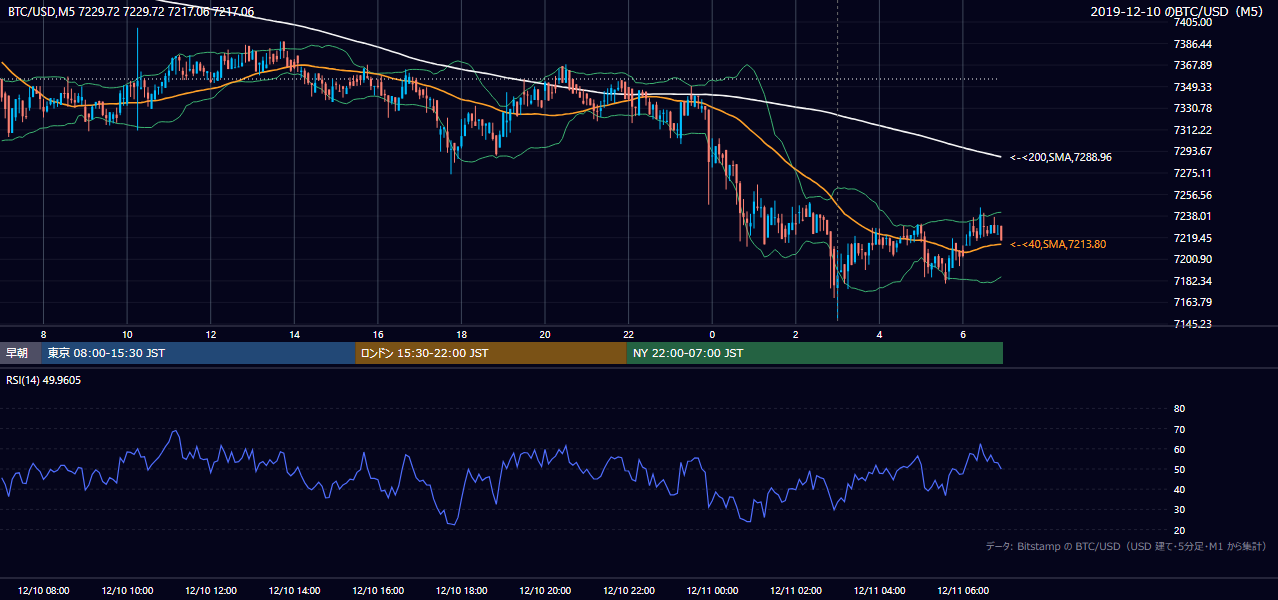The width and height of the screenshot is (1278, 600).
Task: Click the 7293.67 price axis value
Action: coord(1193,151)
